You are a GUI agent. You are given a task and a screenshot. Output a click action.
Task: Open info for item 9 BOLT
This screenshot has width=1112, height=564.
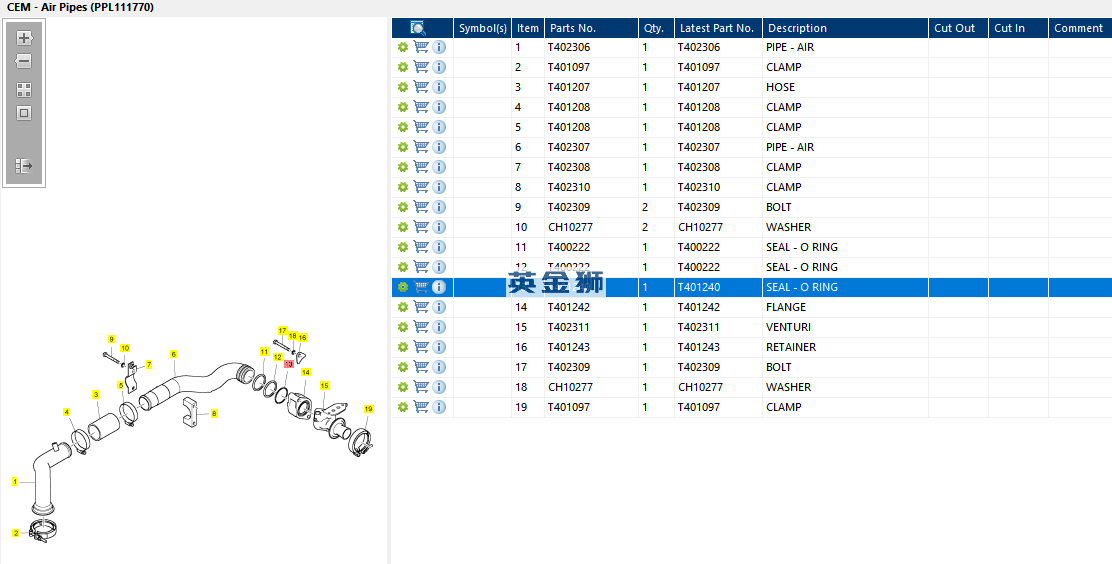point(439,207)
